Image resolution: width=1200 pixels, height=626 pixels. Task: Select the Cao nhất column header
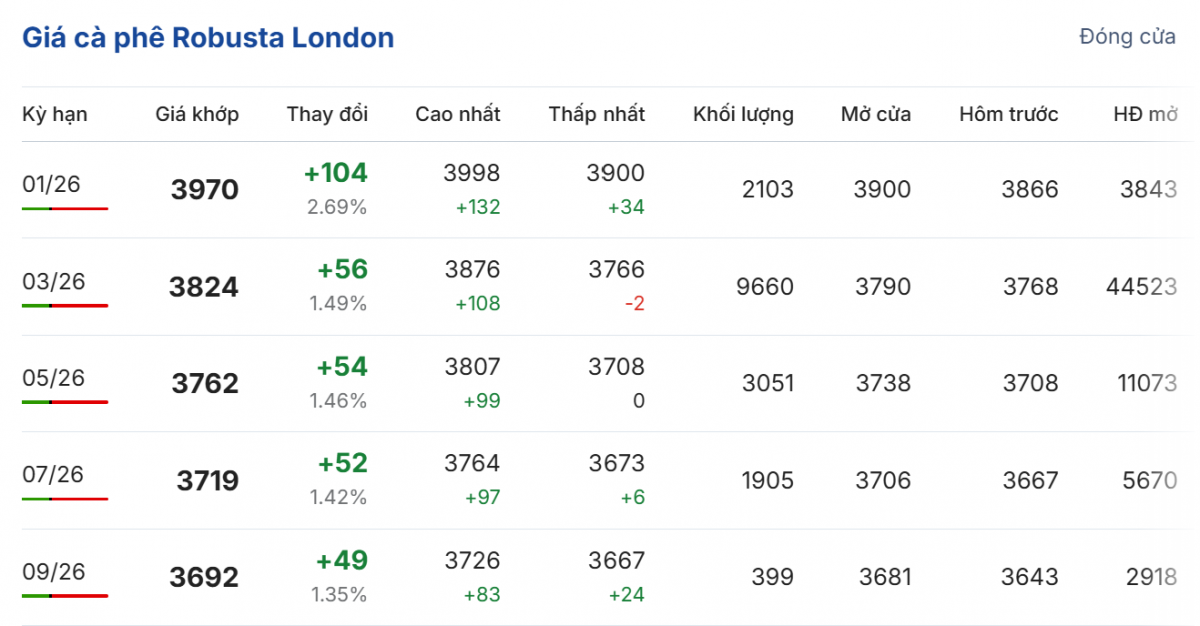(x=458, y=114)
